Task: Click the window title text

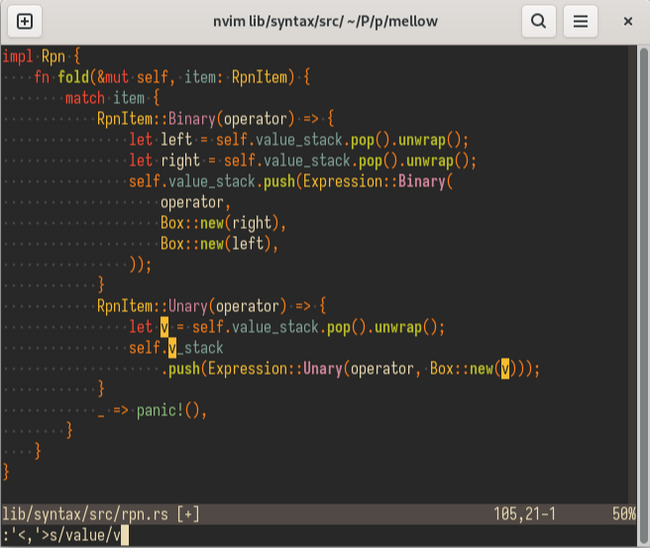Action: coord(325,21)
